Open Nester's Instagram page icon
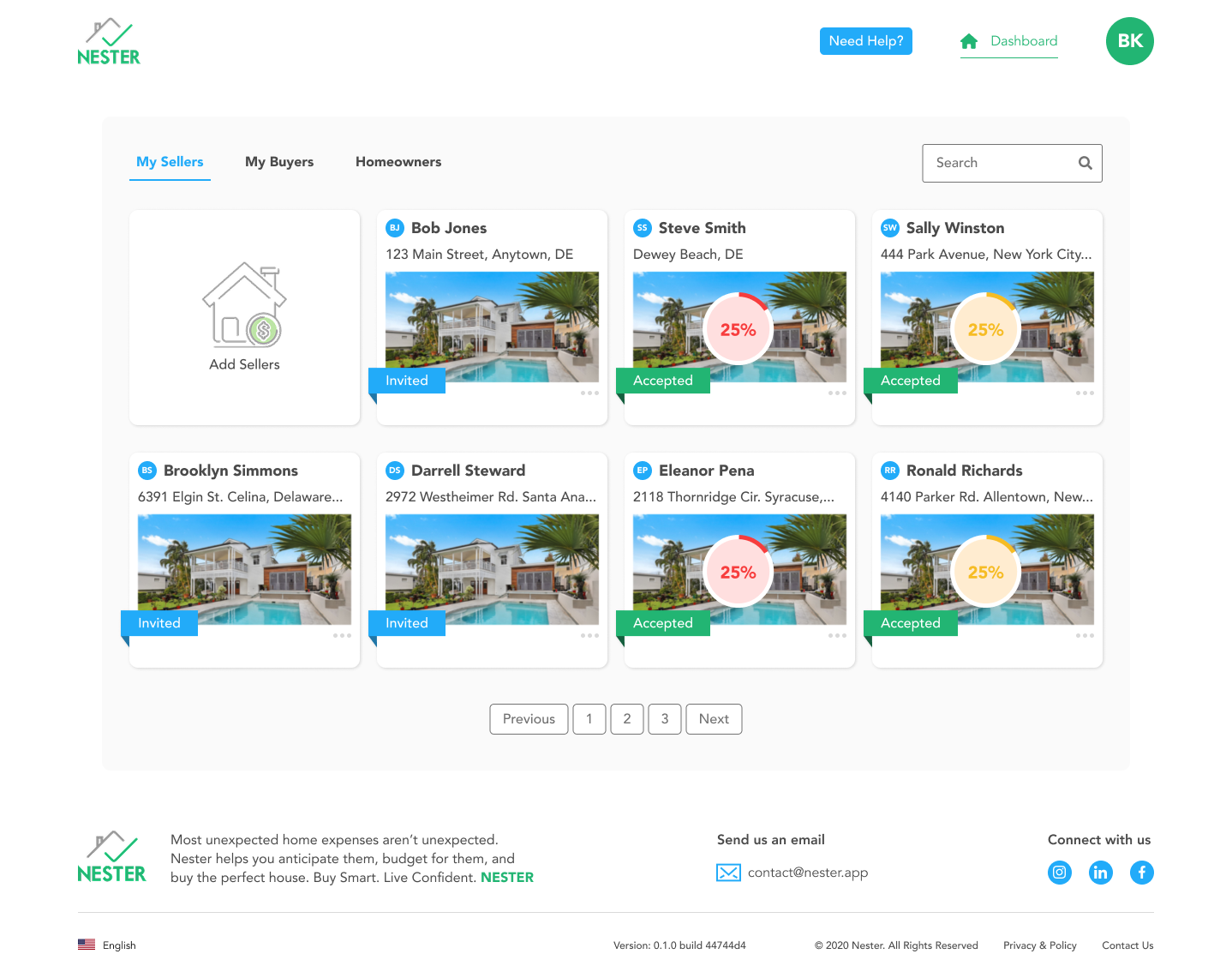 [1060, 872]
